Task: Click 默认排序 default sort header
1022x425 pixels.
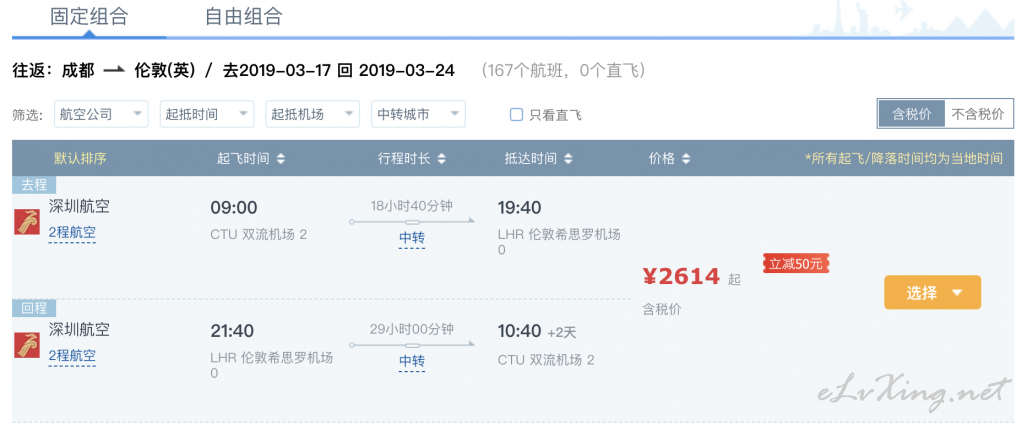Action: pos(80,158)
